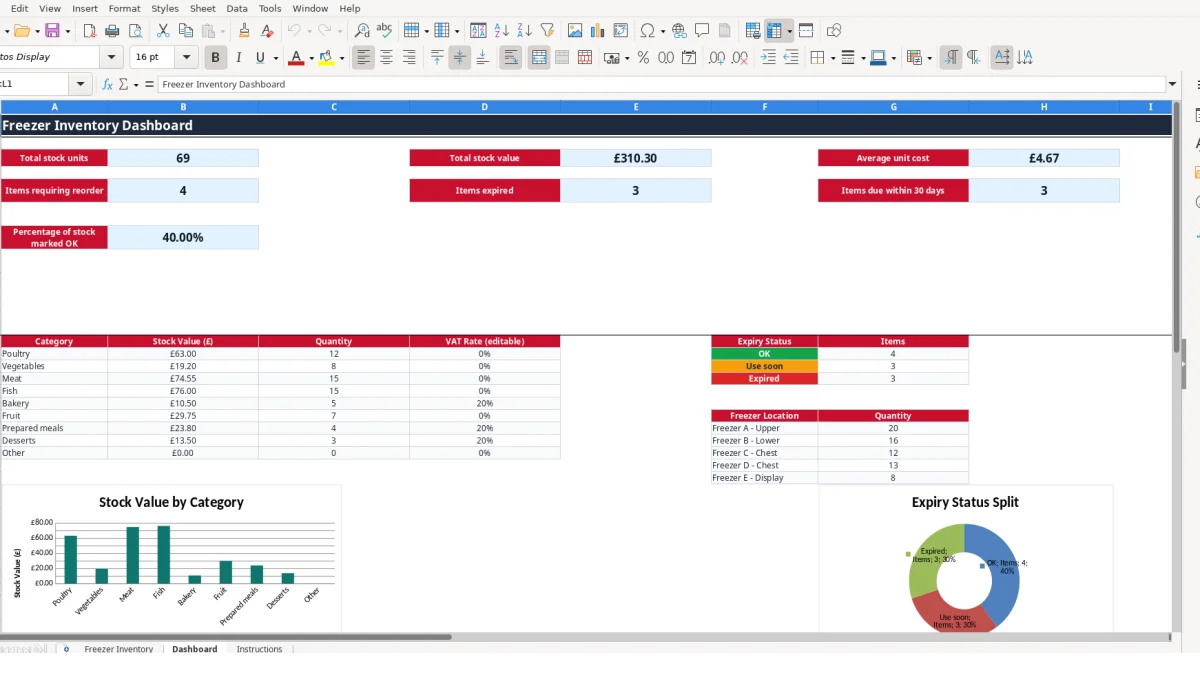
Task: Open the underline style dropdown arrow
Action: click(275, 58)
